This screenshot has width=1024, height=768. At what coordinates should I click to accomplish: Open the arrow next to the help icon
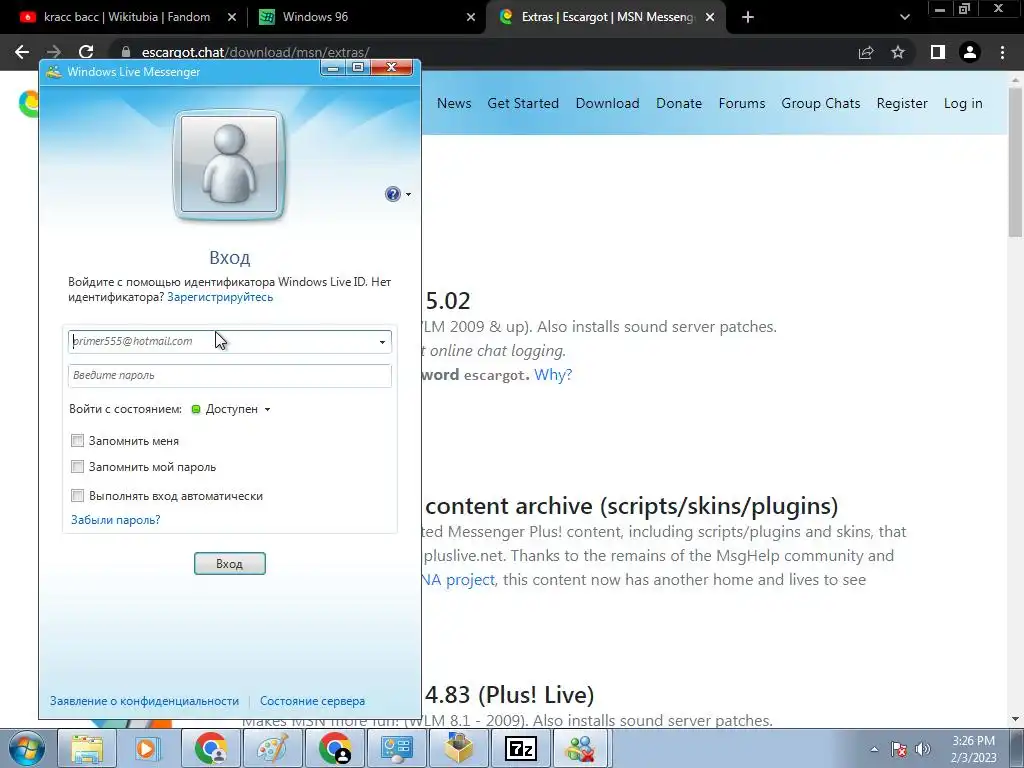[x=408, y=194]
